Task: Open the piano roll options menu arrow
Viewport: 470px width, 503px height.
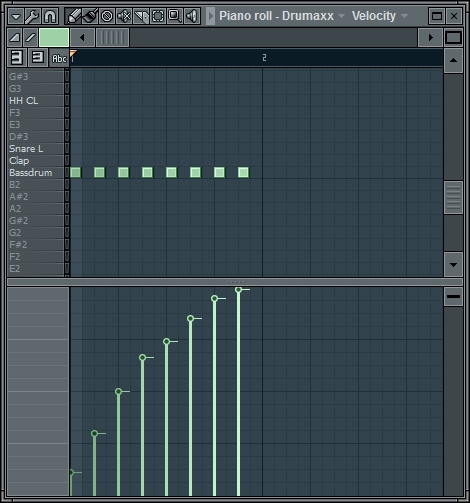Action: pyautogui.click(x=16, y=16)
